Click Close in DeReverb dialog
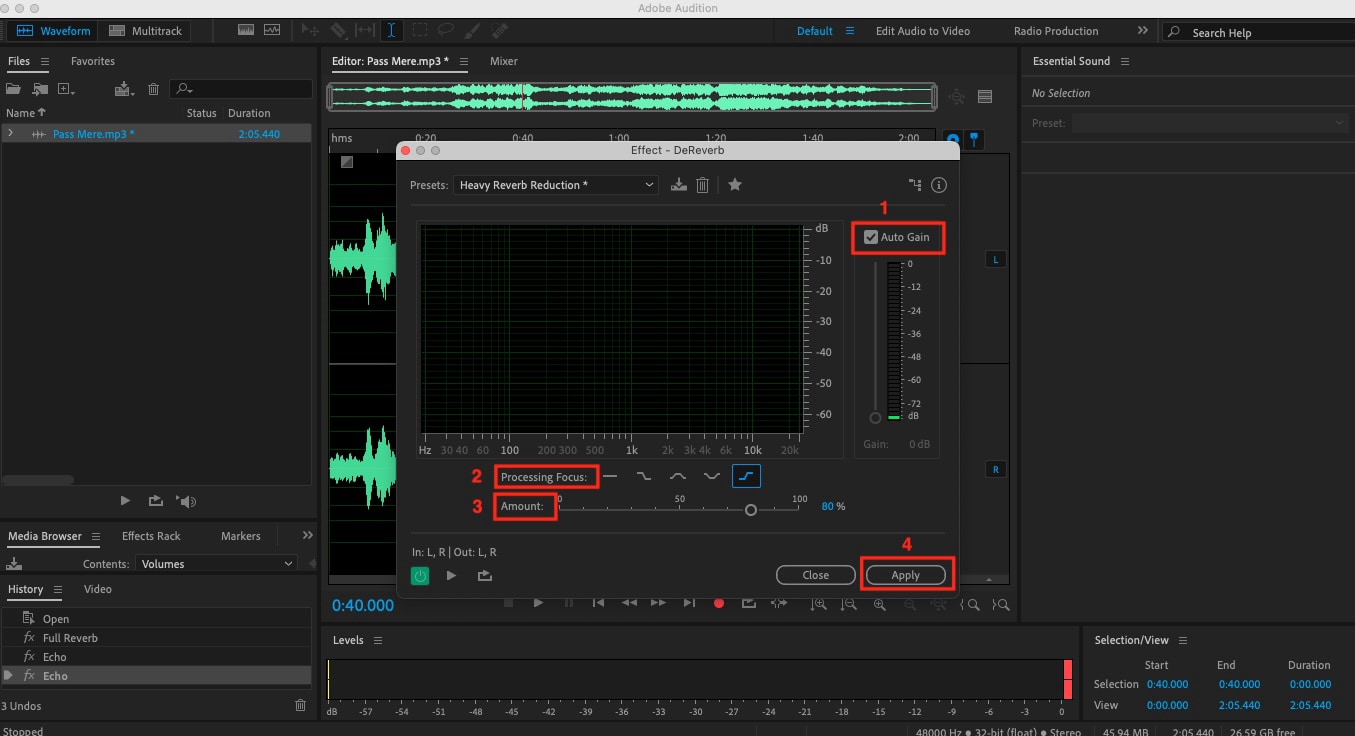Image resolution: width=1355 pixels, height=736 pixels. point(816,575)
